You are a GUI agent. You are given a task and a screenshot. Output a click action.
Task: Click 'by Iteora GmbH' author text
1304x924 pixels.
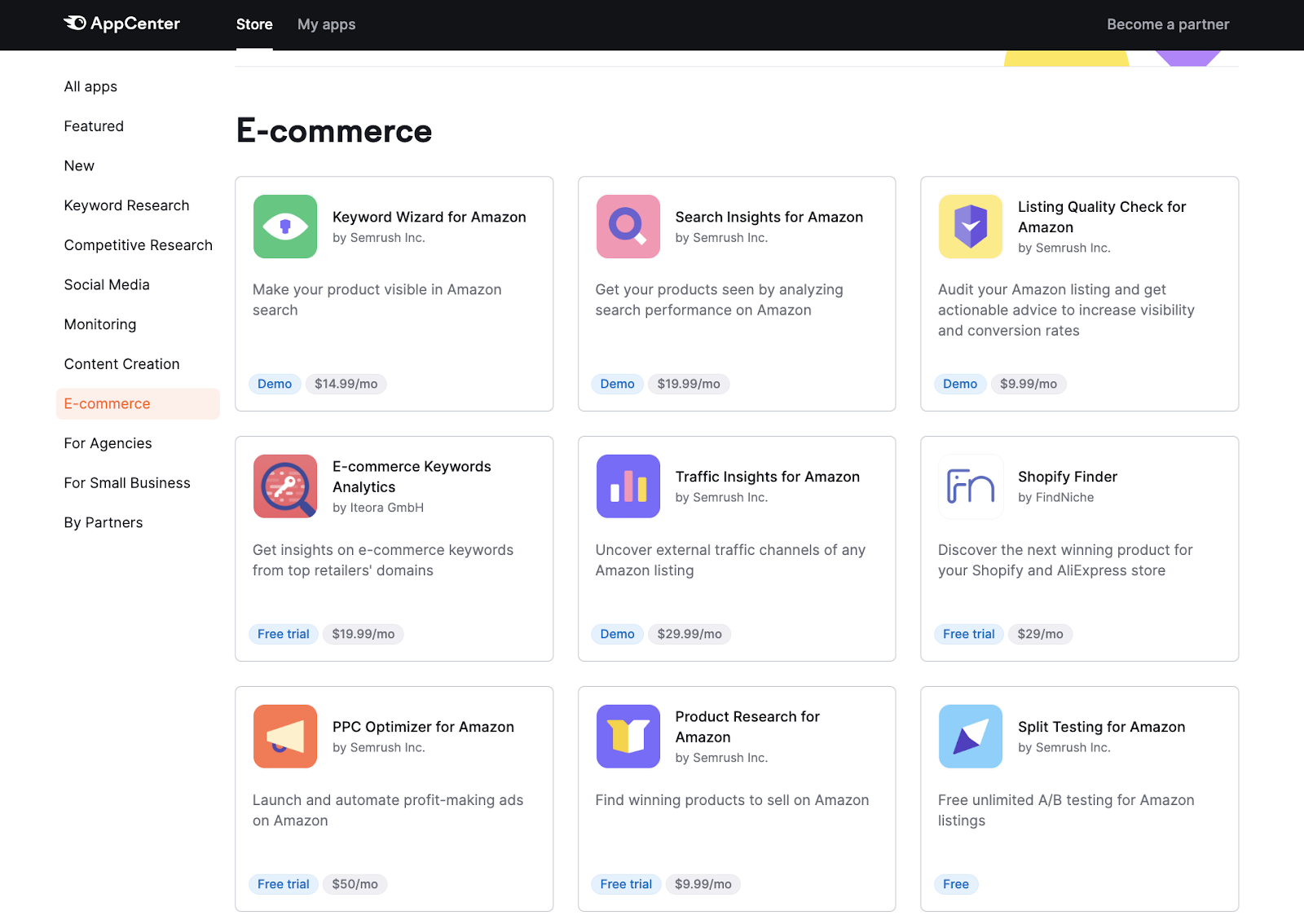[x=378, y=508]
